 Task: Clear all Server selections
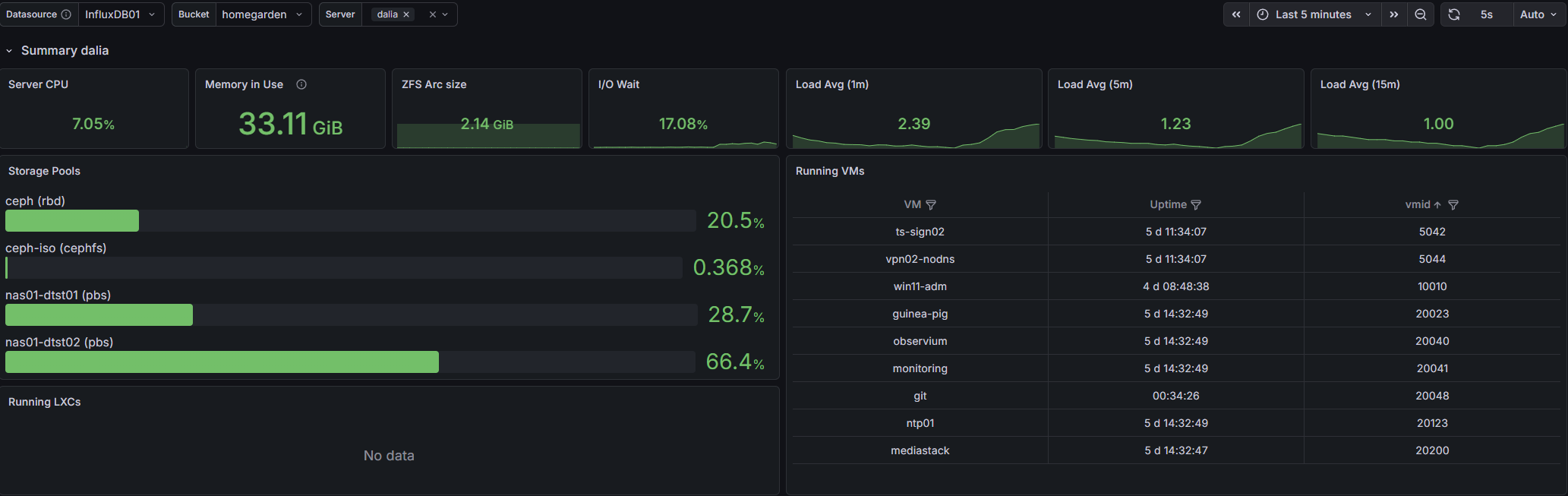coord(433,14)
